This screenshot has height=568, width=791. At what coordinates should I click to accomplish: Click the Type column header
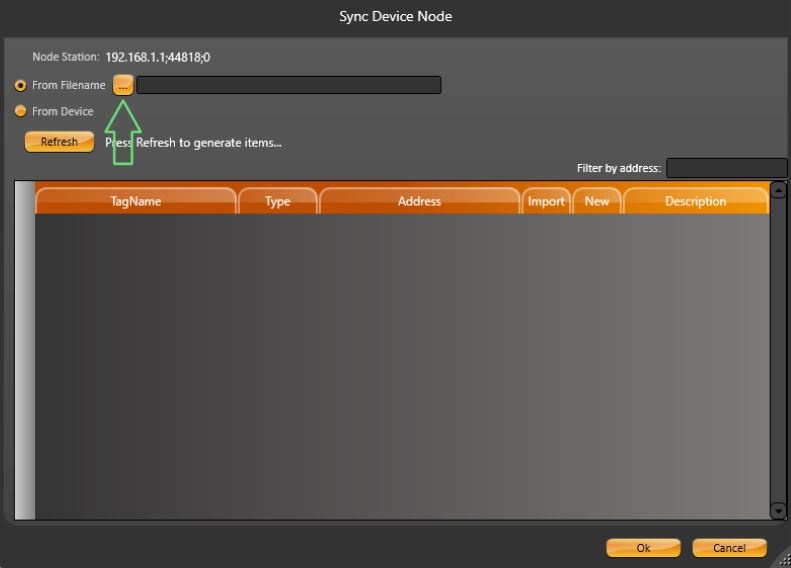click(x=277, y=201)
